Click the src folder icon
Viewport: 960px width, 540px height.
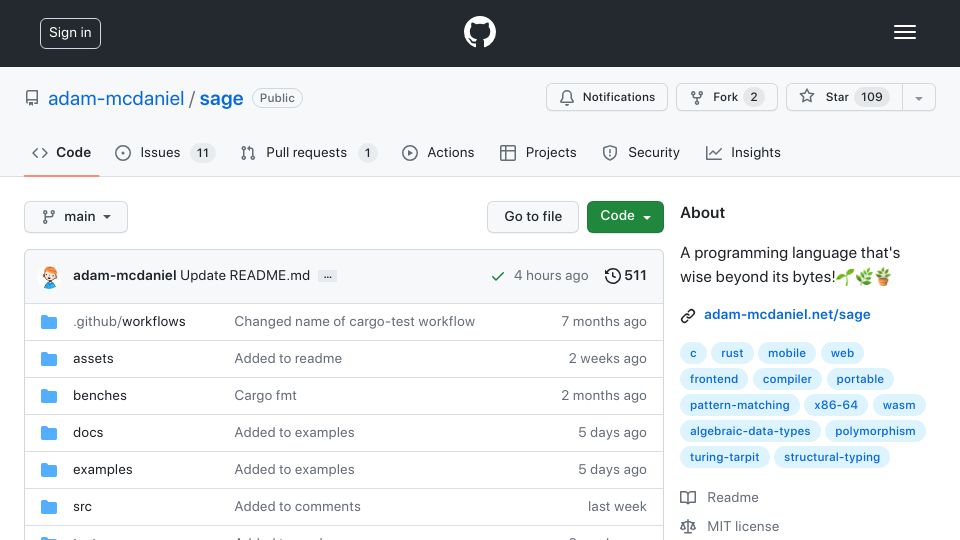[49, 507]
